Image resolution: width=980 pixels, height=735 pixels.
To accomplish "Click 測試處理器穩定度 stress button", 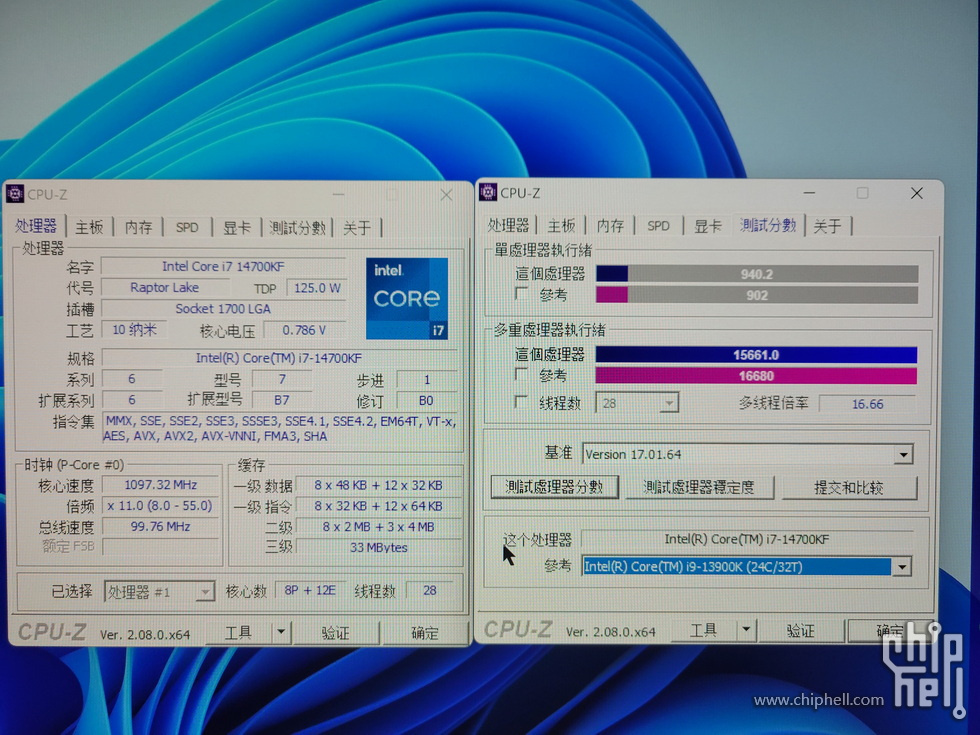I will (699, 487).
